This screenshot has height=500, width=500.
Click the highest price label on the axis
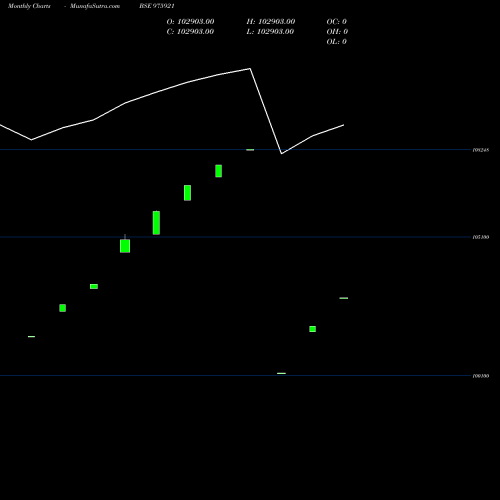click(x=481, y=150)
